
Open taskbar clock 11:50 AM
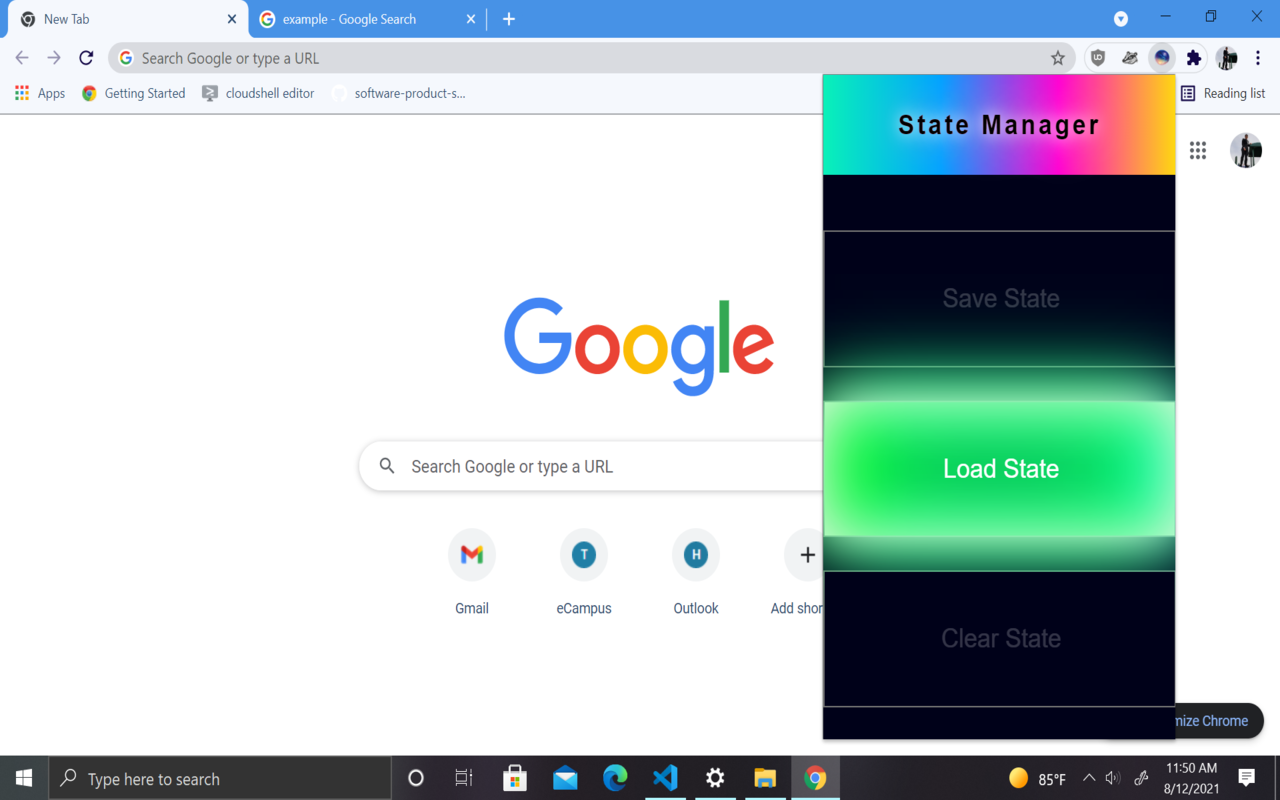(1192, 778)
